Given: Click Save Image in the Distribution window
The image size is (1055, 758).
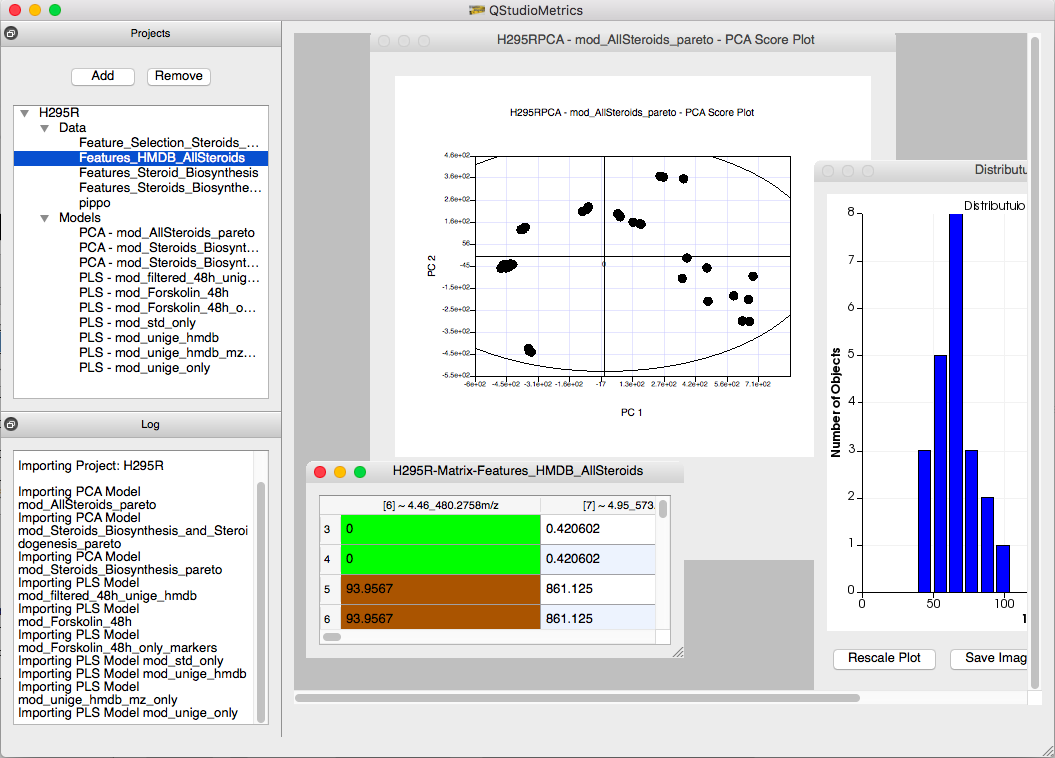Looking at the screenshot, I should pyautogui.click(x=989, y=658).
